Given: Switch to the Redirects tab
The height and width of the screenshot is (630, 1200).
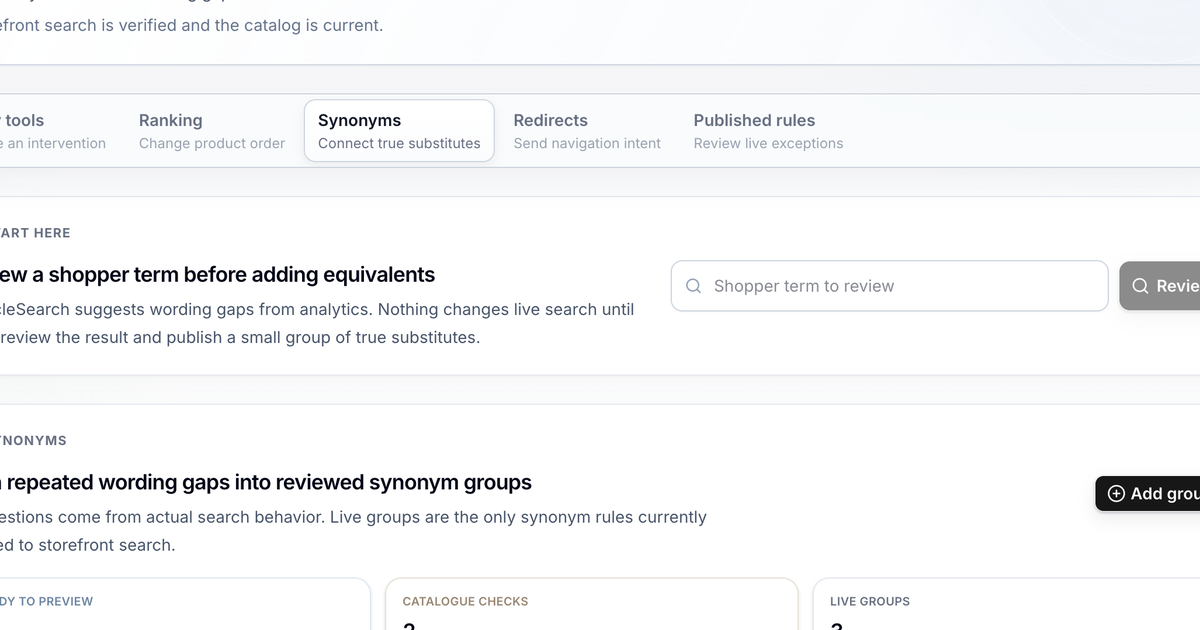Looking at the screenshot, I should pos(587,131).
